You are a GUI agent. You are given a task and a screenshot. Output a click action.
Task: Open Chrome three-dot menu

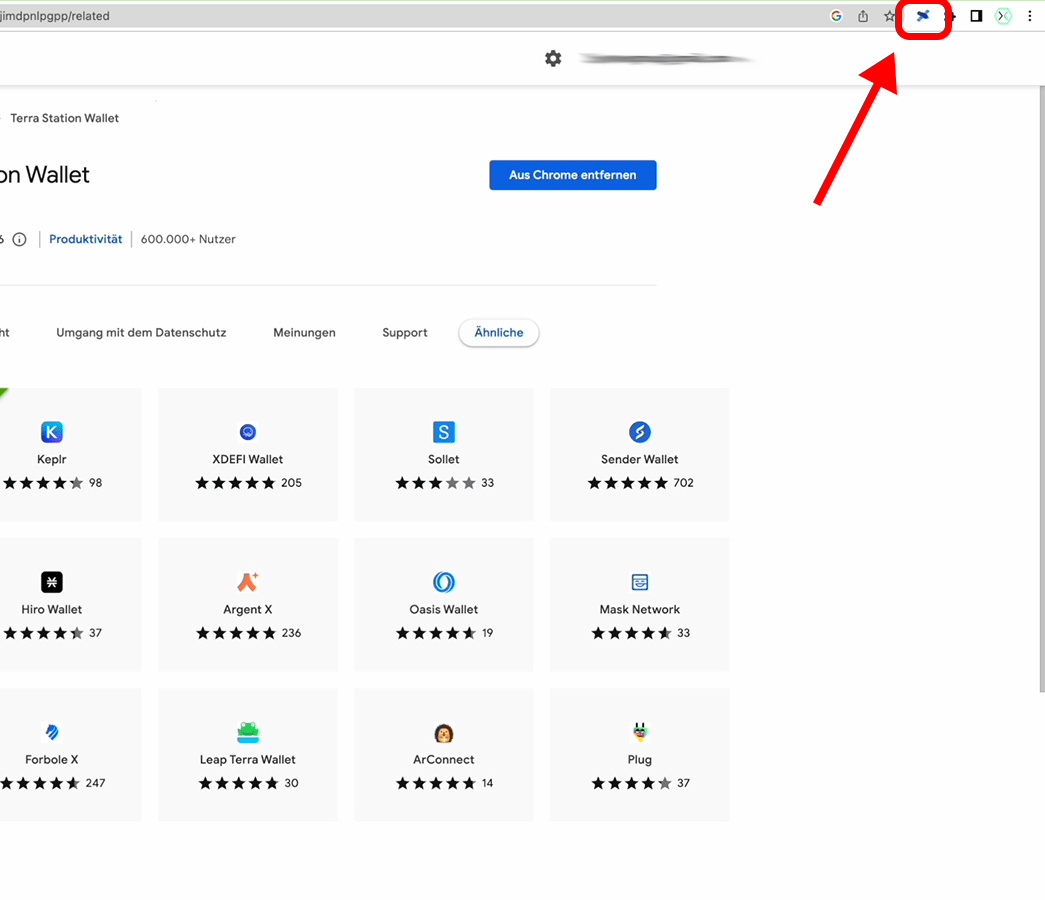coord(1030,16)
